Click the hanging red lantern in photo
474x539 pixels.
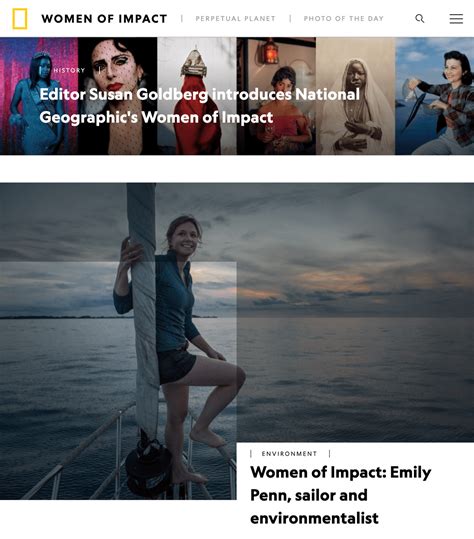point(271,52)
